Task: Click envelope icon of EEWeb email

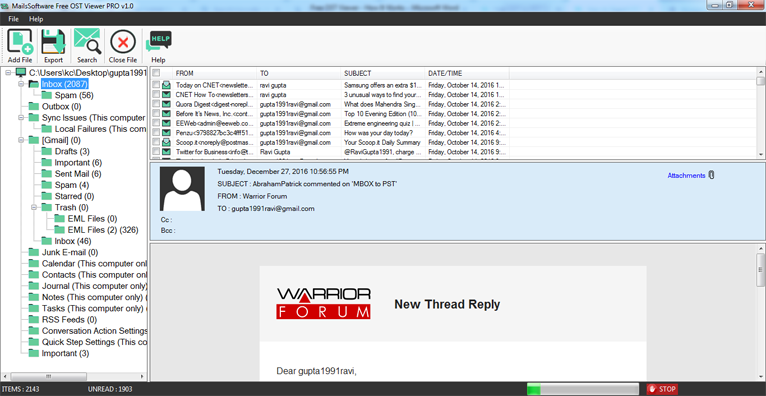Action: [x=166, y=123]
